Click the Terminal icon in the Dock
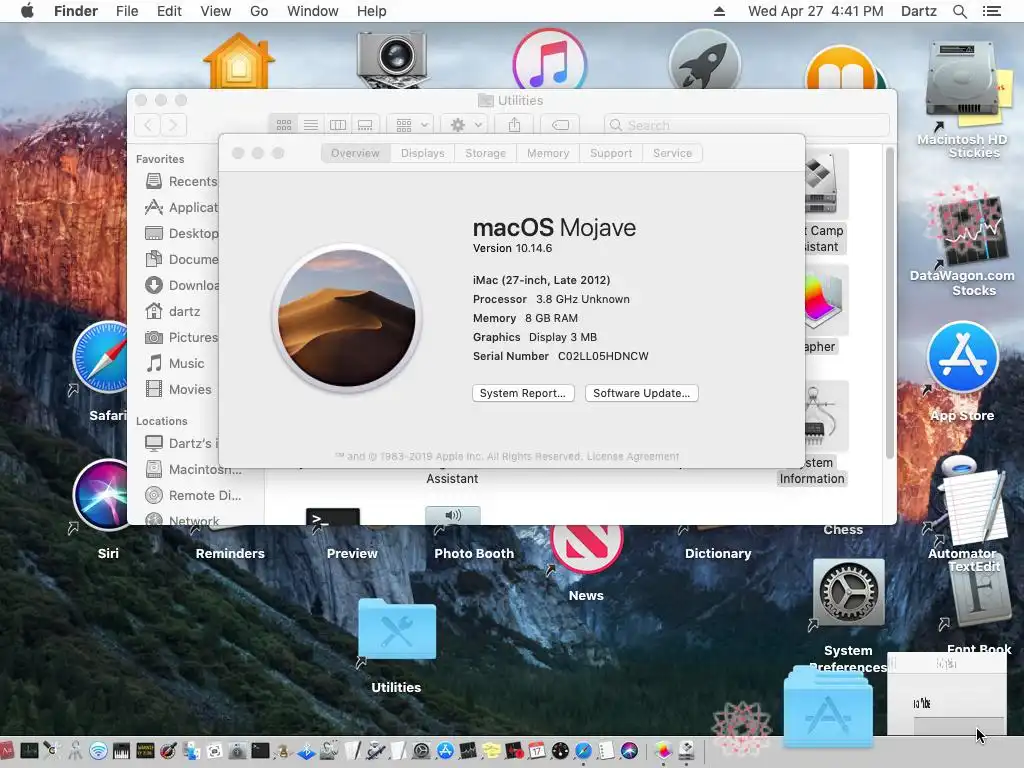The image size is (1024, 768). coord(260,751)
